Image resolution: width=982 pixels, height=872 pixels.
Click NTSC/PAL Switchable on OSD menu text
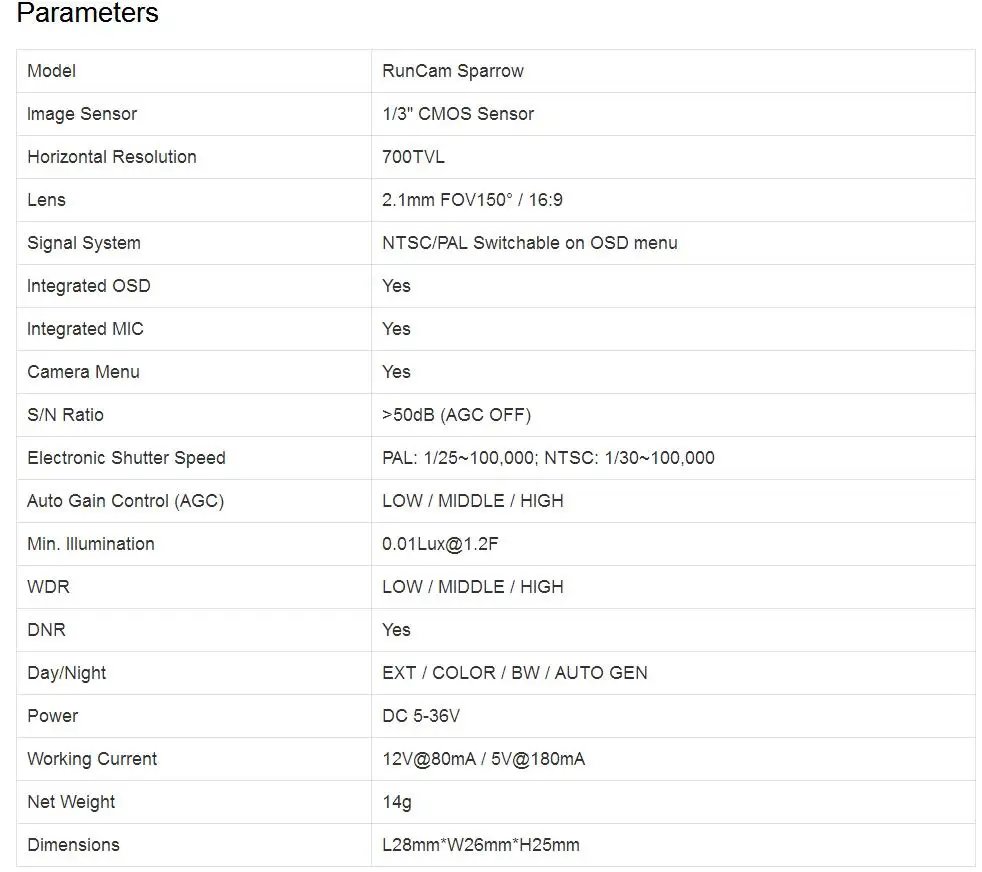click(530, 243)
